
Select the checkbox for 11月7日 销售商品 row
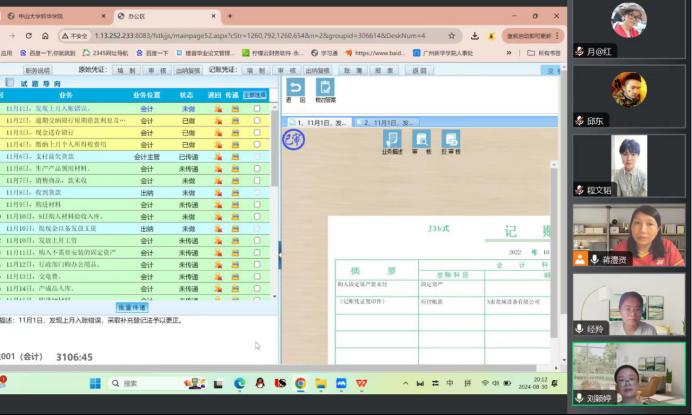coord(257,181)
